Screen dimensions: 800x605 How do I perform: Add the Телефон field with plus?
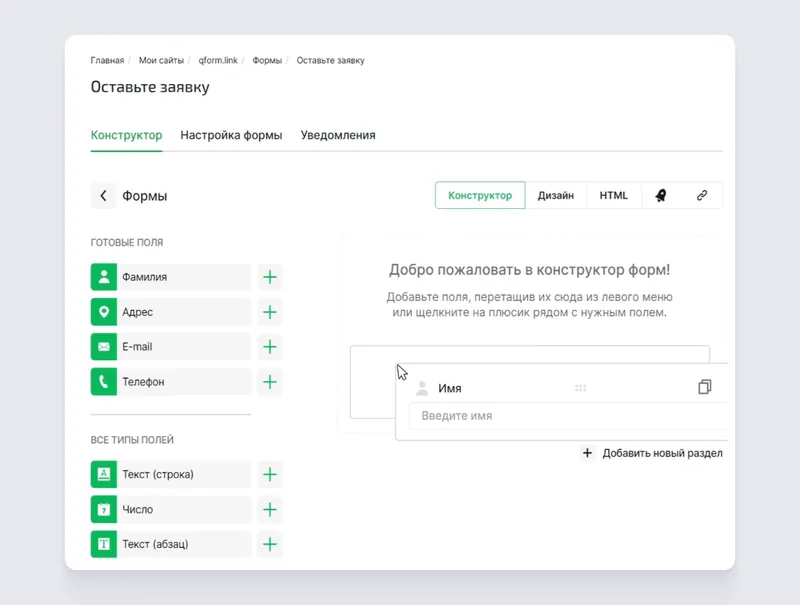pyautogui.click(x=270, y=382)
